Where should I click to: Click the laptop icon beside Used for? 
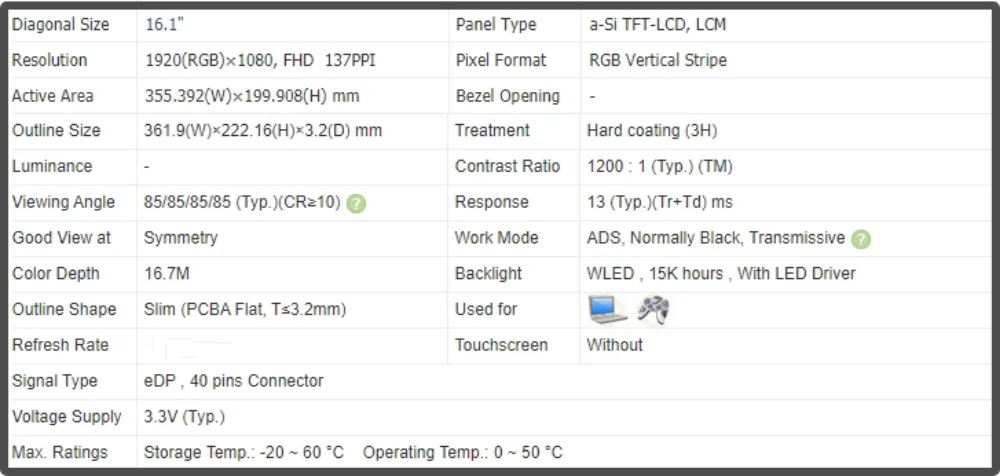point(607,309)
